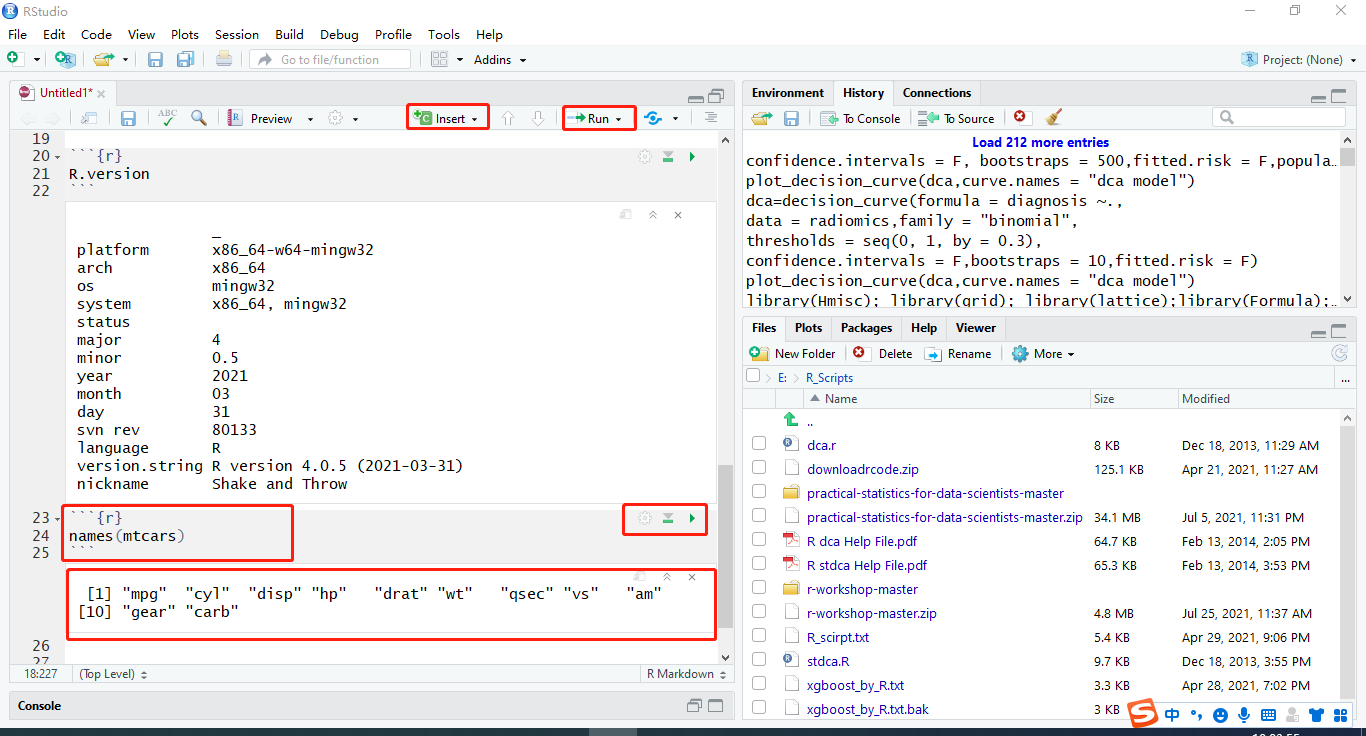1366x736 pixels.
Task: Click the Find/Replace magnifier icon
Action: [198, 117]
